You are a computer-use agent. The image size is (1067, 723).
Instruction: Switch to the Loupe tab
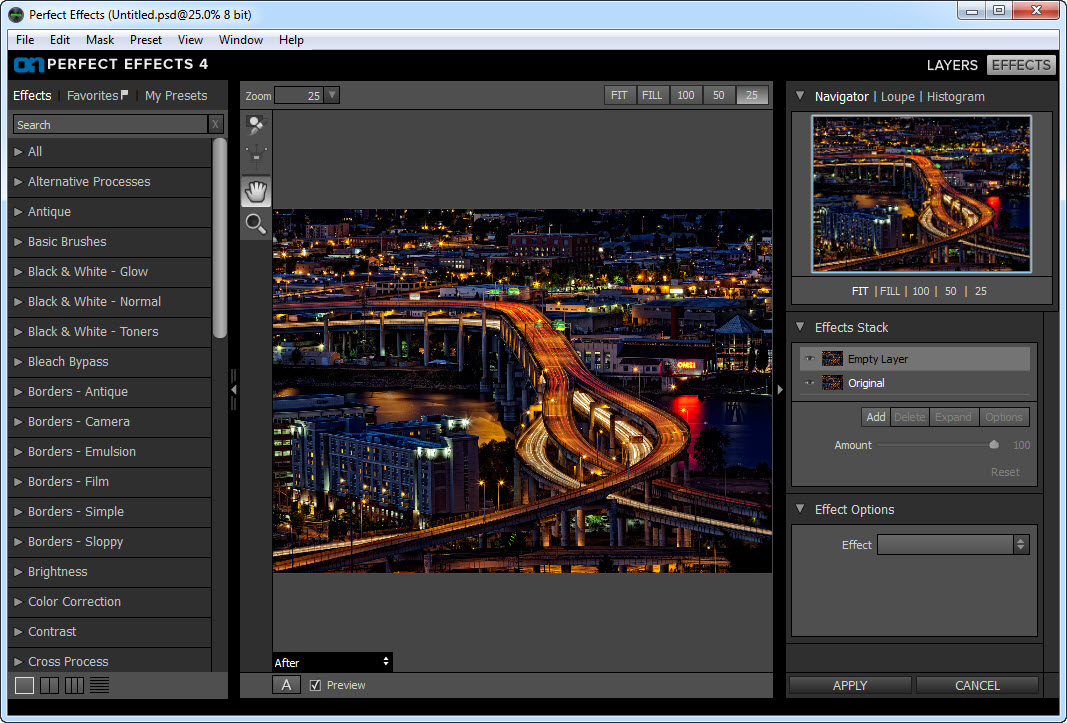pyautogui.click(x=898, y=97)
